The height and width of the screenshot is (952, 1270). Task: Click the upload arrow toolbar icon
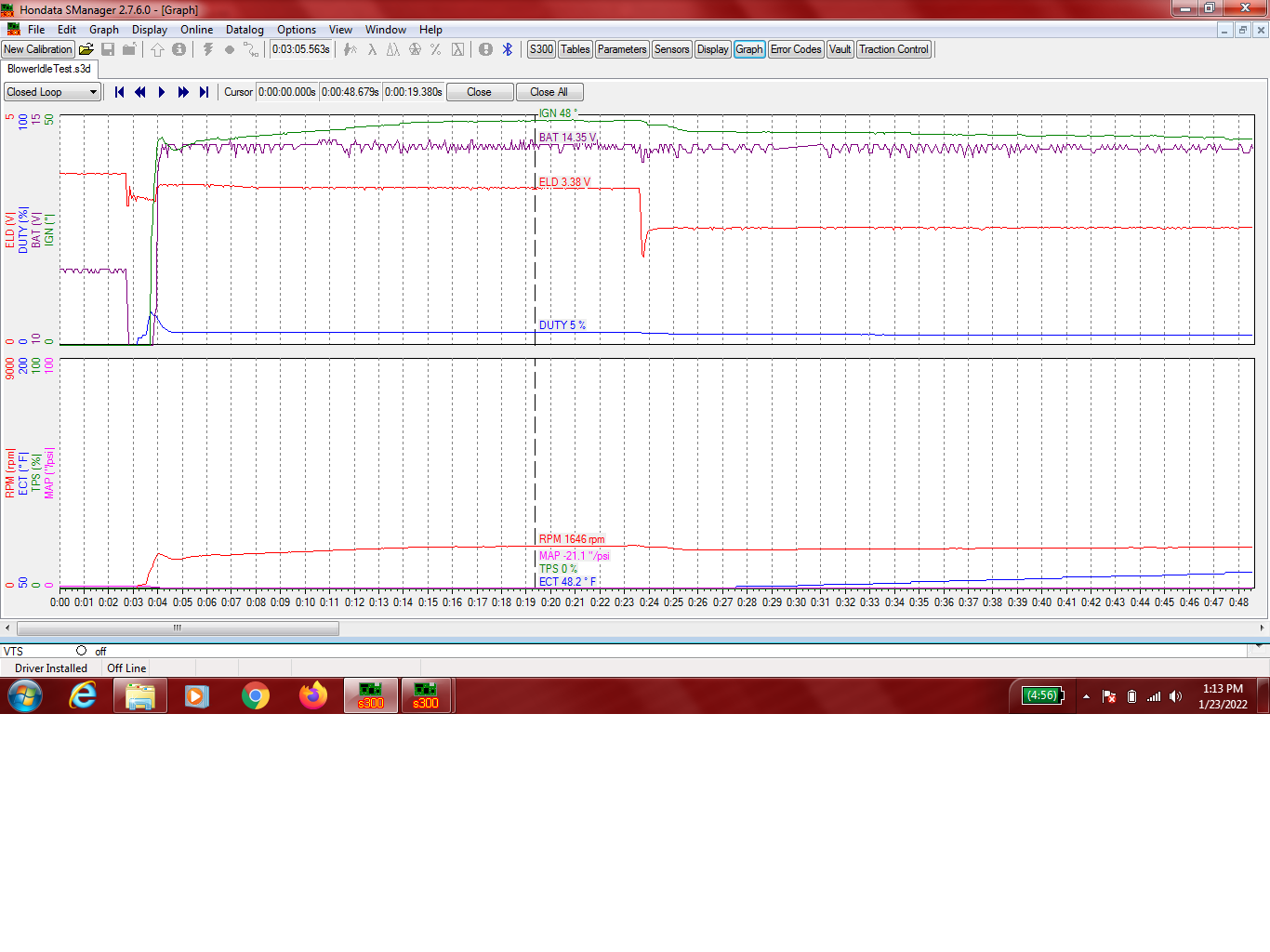pyautogui.click(x=157, y=49)
